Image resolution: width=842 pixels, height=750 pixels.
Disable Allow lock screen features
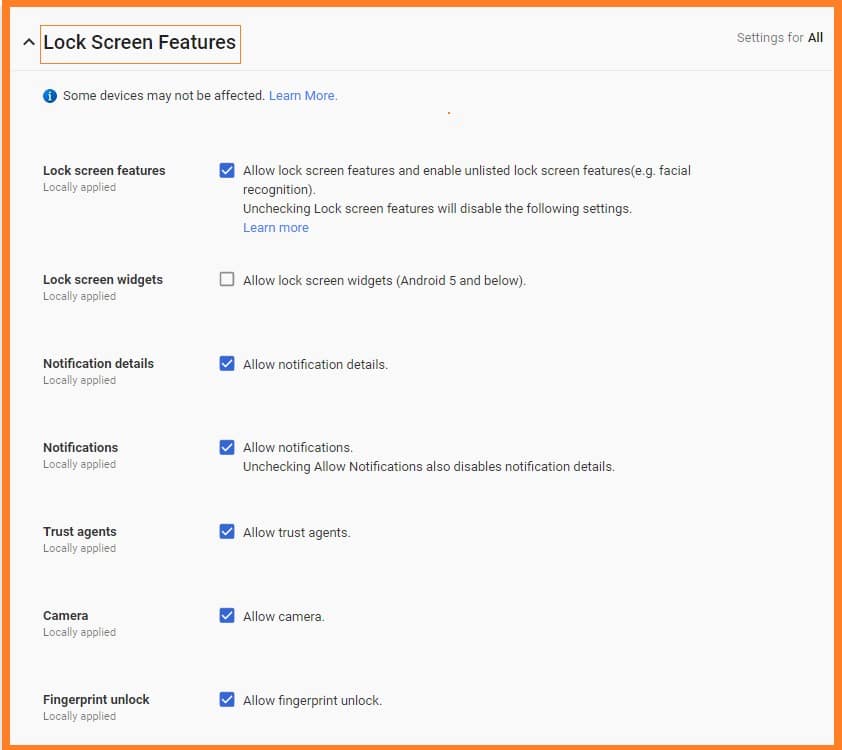(x=227, y=170)
